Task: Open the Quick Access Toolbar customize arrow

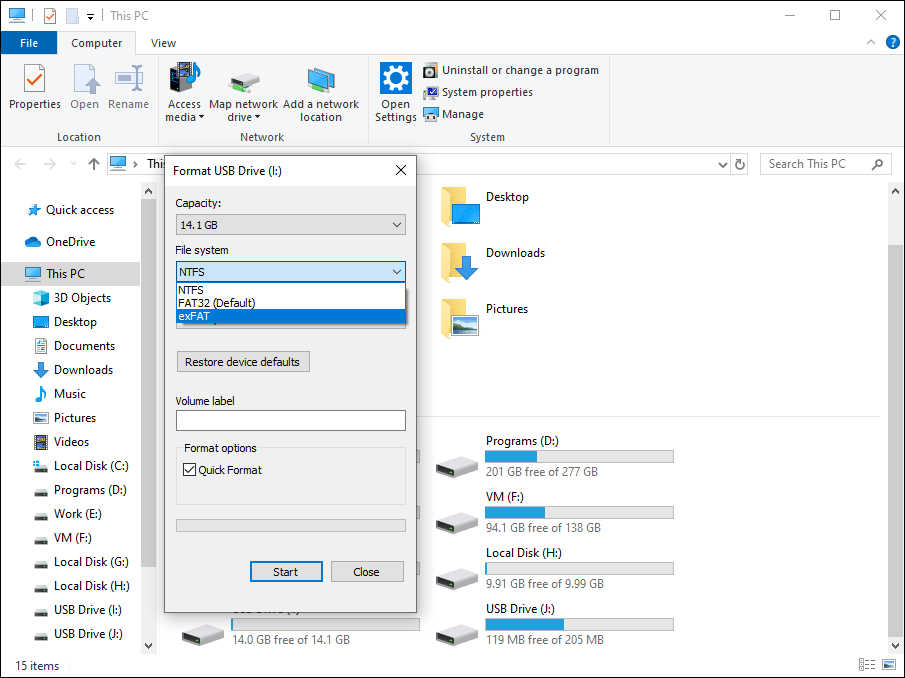Action: [91, 17]
